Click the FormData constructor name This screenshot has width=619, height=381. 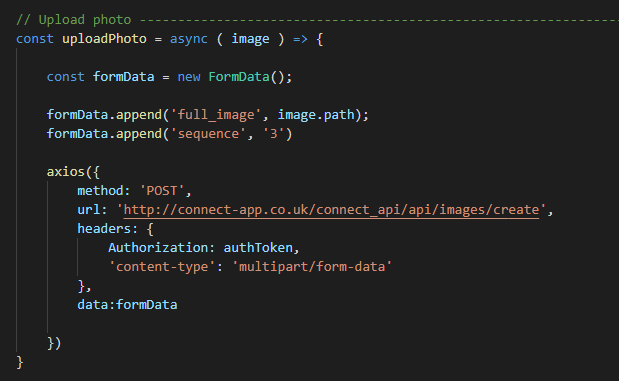[x=239, y=77]
